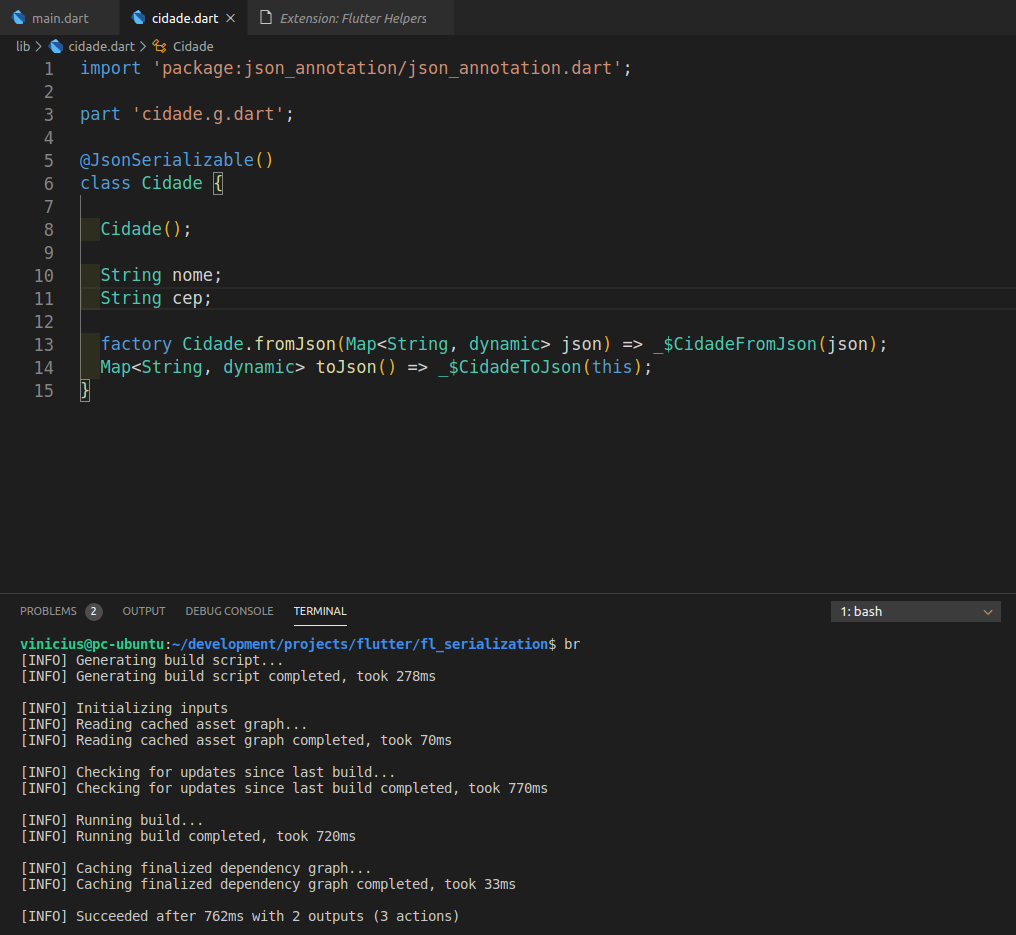Screen dimensions: 1016x935
Task: Click the class symbol icon in breadcrumb
Action: 159,46
